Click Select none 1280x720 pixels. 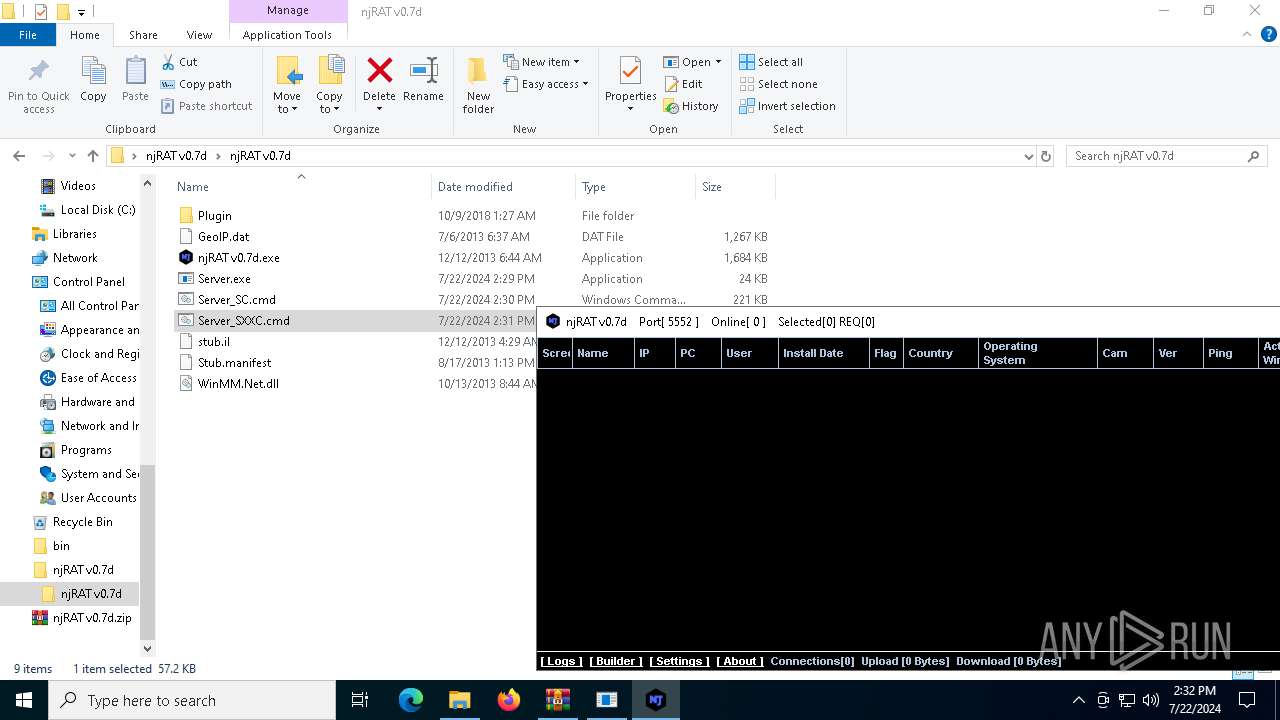pyautogui.click(x=778, y=84)
